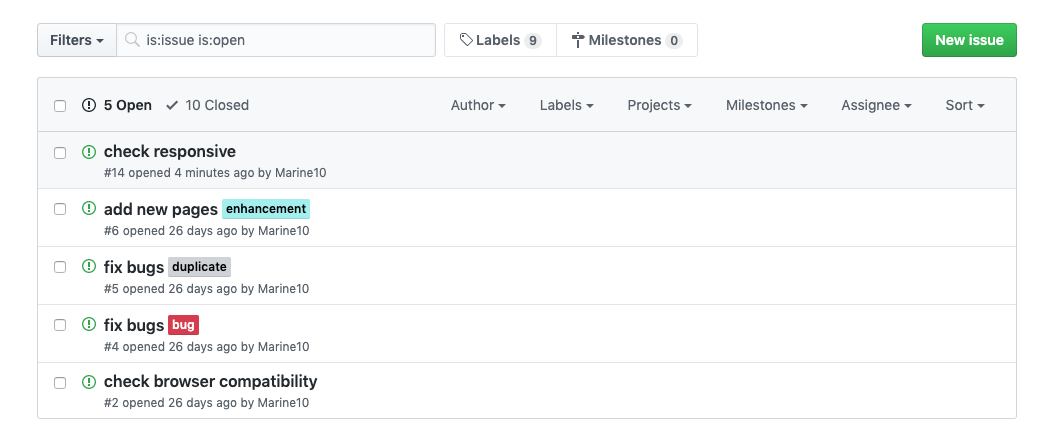Screen dimensions: 1054x439
Task: Open the 'add new pages' issue
Action: click(161, 209)
